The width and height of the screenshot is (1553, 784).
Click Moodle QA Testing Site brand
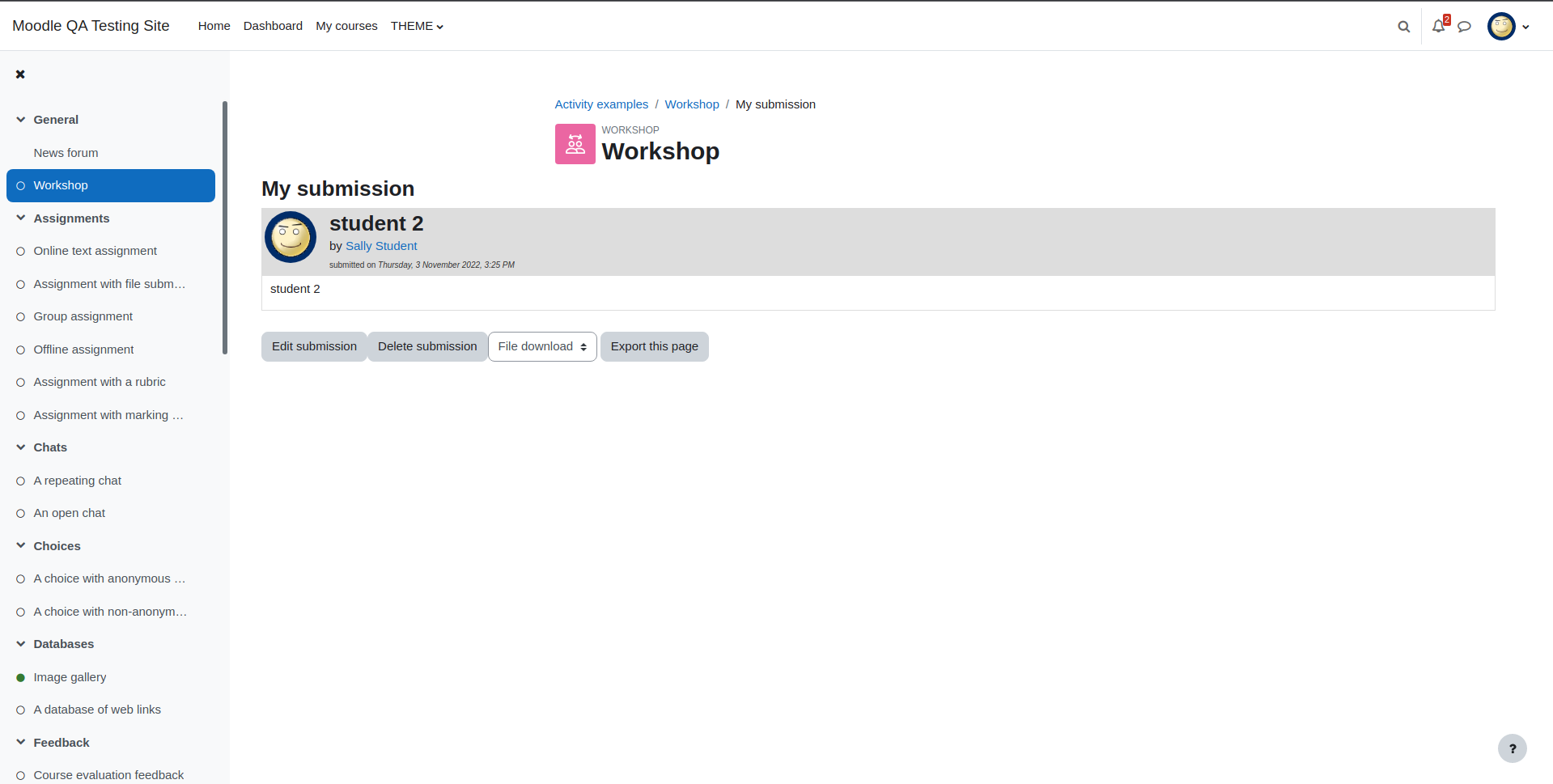coord(91,26)
